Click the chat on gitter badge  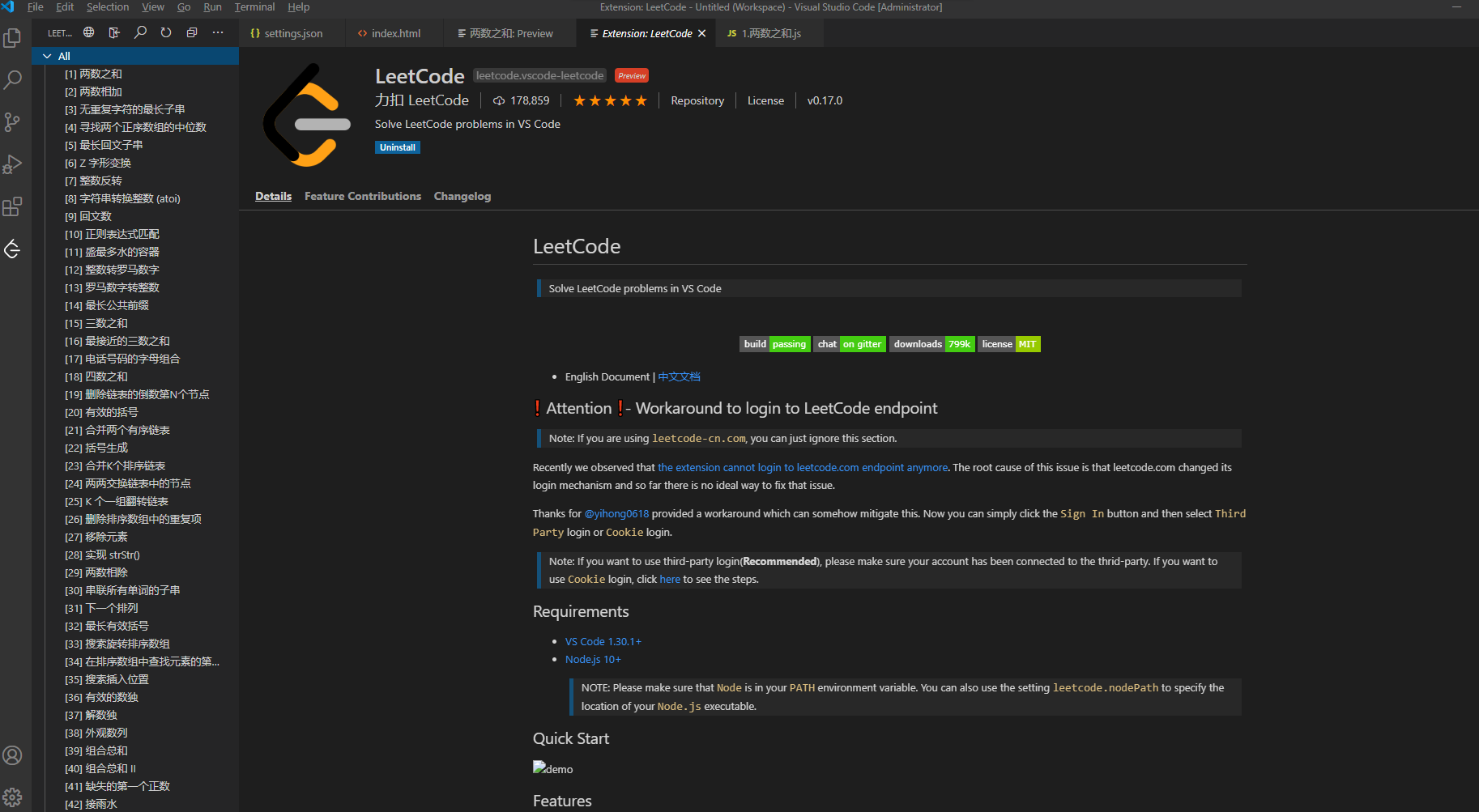pyautogui.click(x=850, y=344)
